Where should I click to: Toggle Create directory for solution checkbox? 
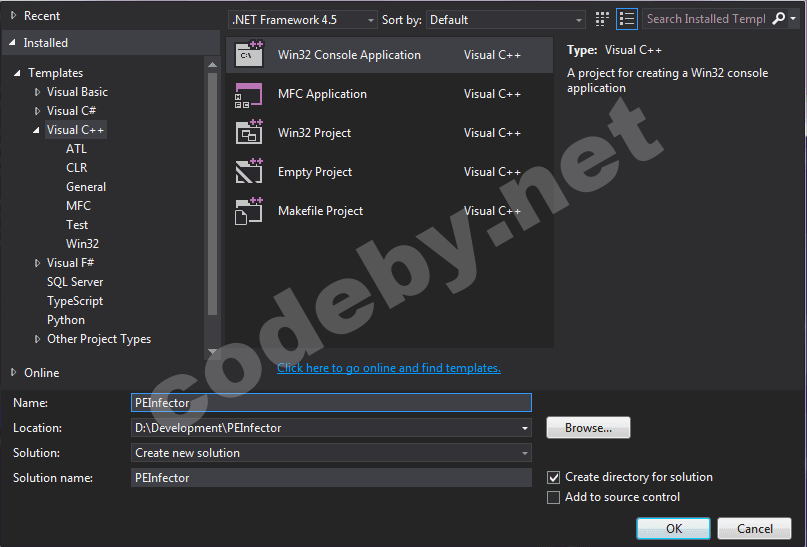pyautogui.click(x=554, y=478)
